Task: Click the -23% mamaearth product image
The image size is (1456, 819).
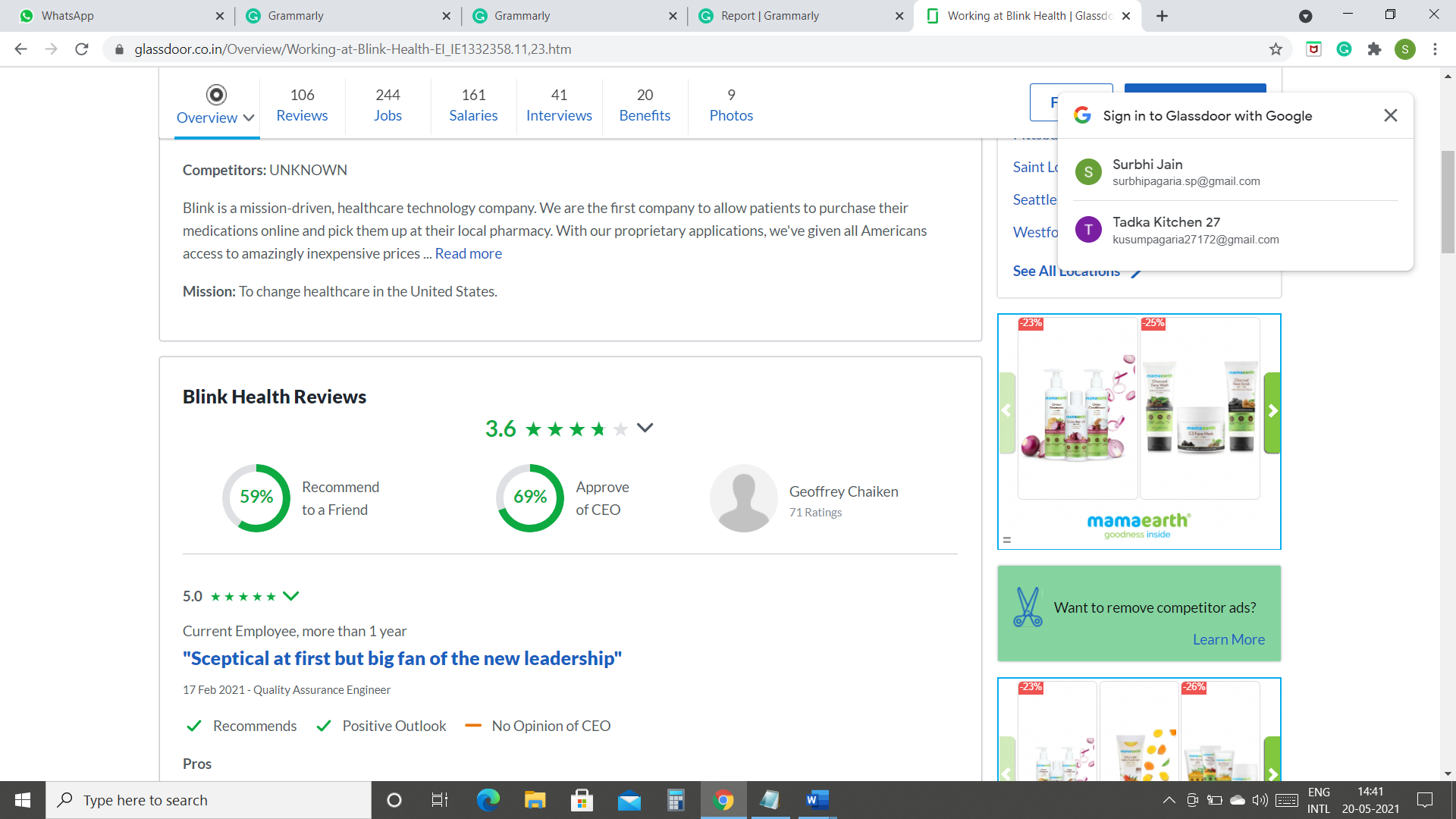Action: pos(1078,408)
